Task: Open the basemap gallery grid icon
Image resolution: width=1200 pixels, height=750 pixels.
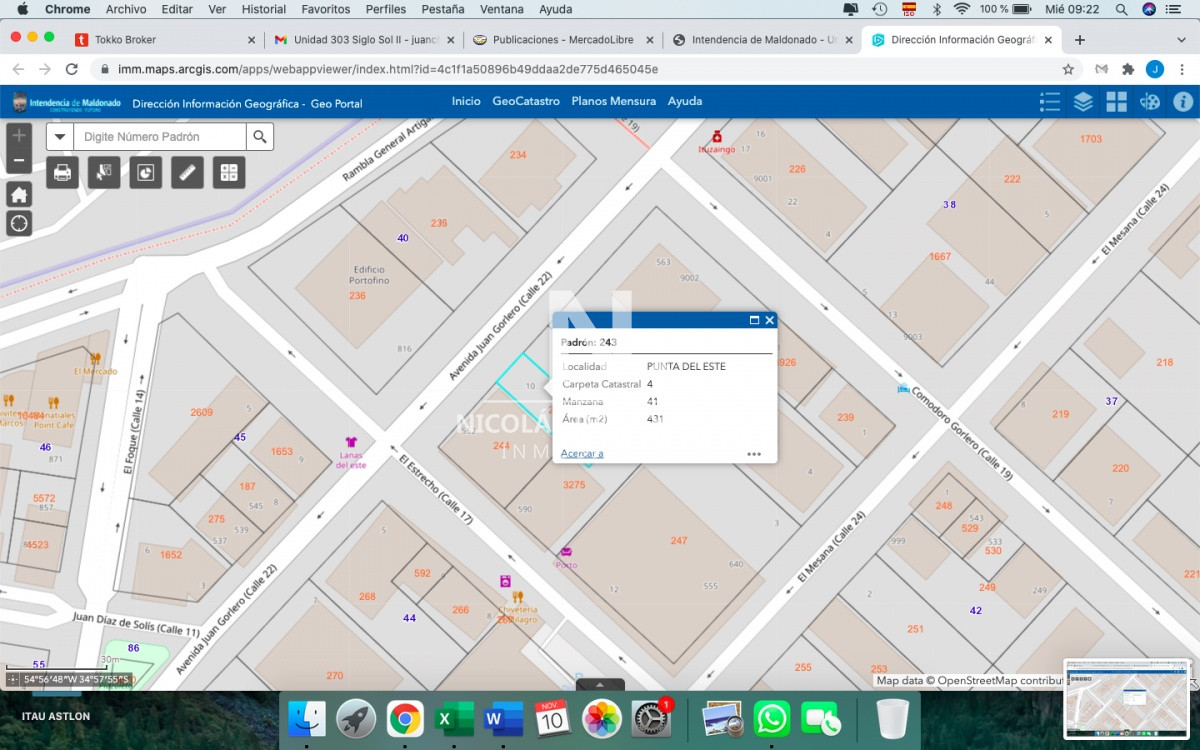Action: [x=1116, y=102]
